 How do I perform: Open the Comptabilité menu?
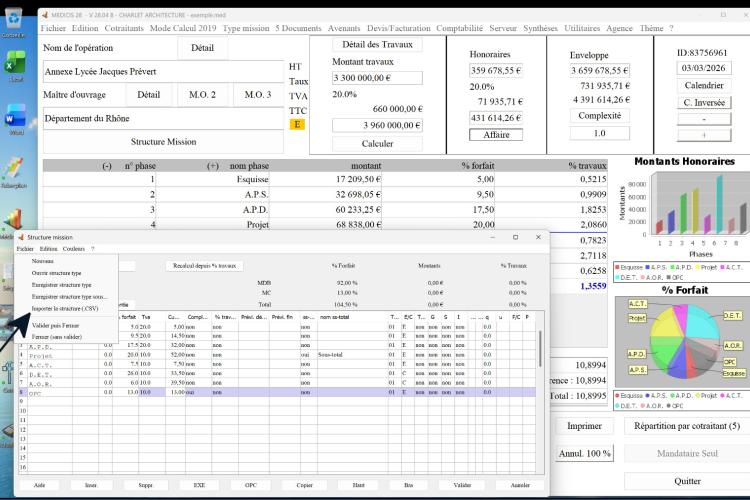[459, 28]
